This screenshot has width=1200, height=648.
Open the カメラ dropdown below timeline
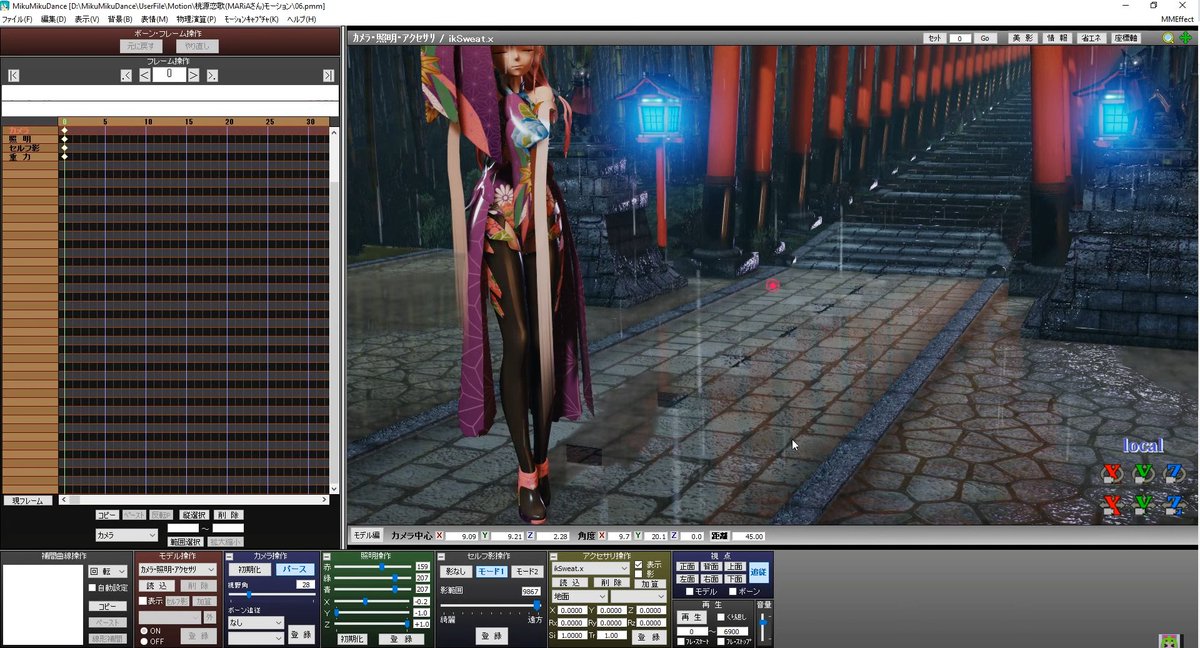pos(127,535)
